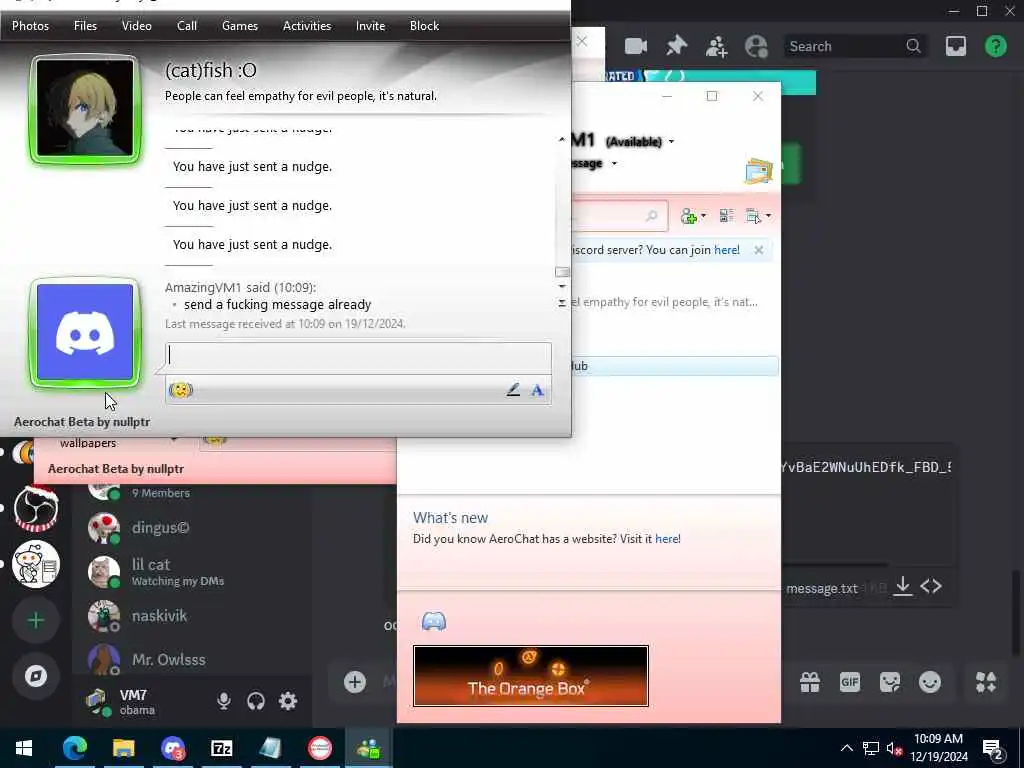Click The Orange Box advertisement banner
Screen dimensions: 1024x768
point(530,676)
